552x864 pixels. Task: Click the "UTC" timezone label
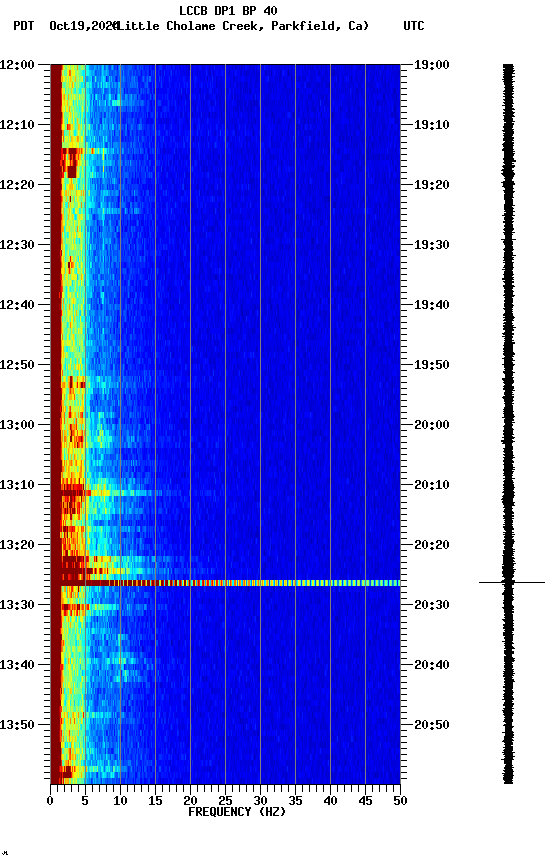pos(414,26)
